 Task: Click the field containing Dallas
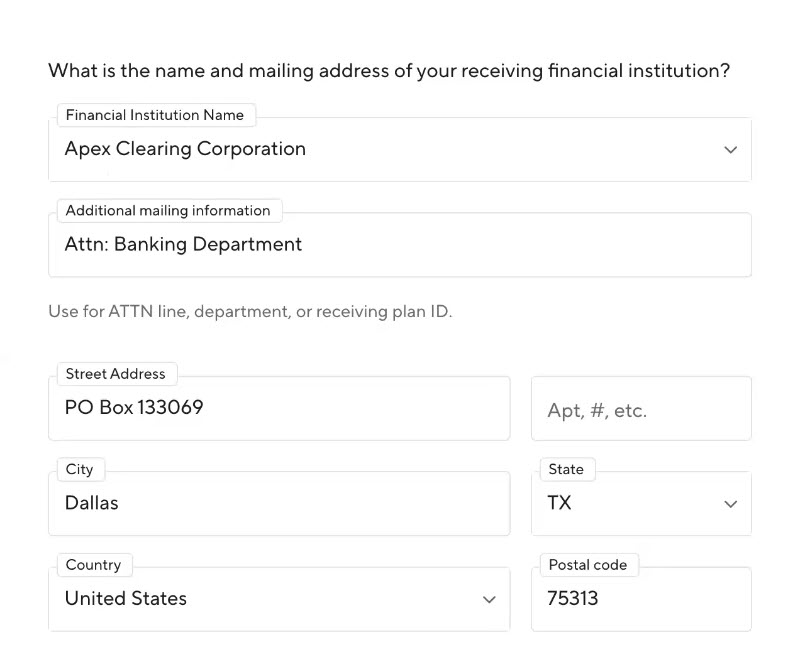point(279,504)
